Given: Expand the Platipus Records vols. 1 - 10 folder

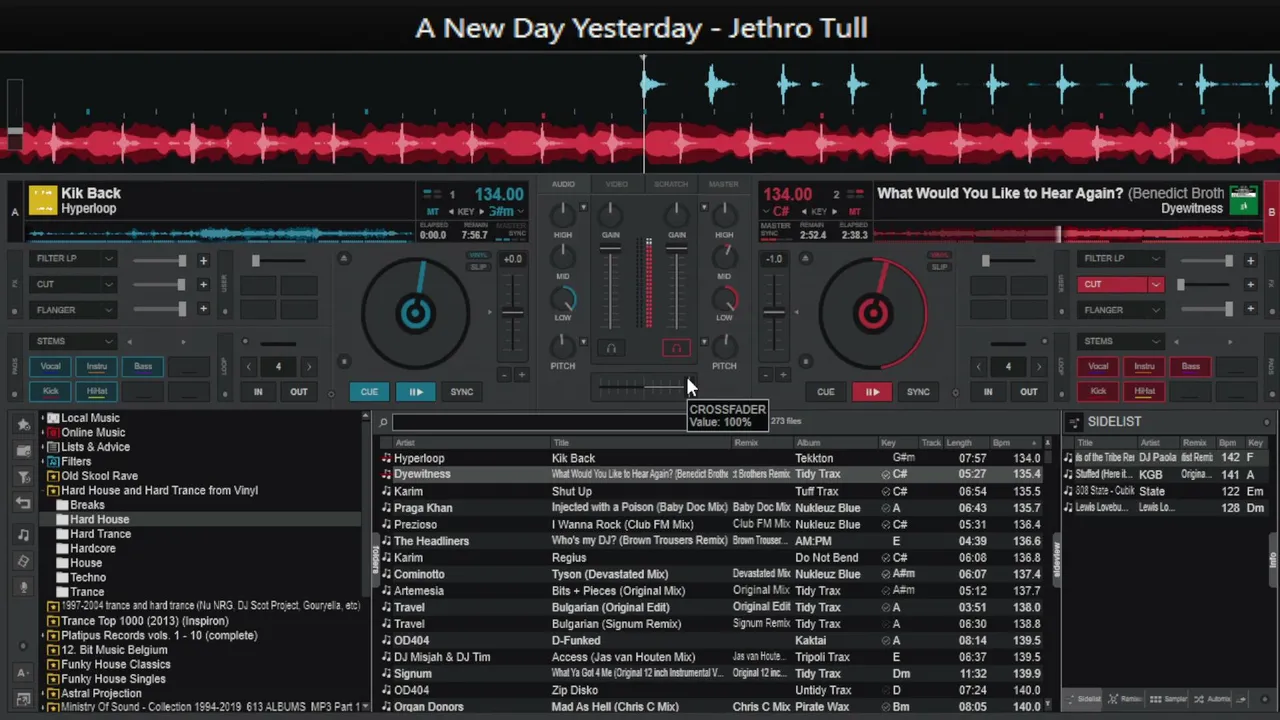Looking at the screenshot, I should point(44,636).
